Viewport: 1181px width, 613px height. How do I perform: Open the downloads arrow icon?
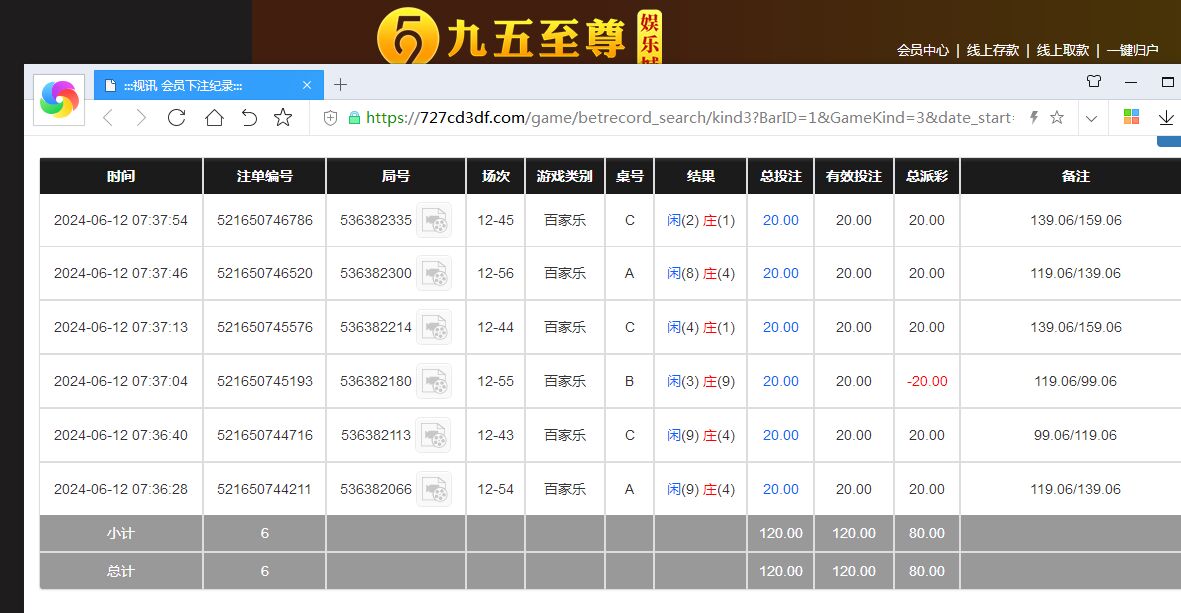pos(1166,118)
